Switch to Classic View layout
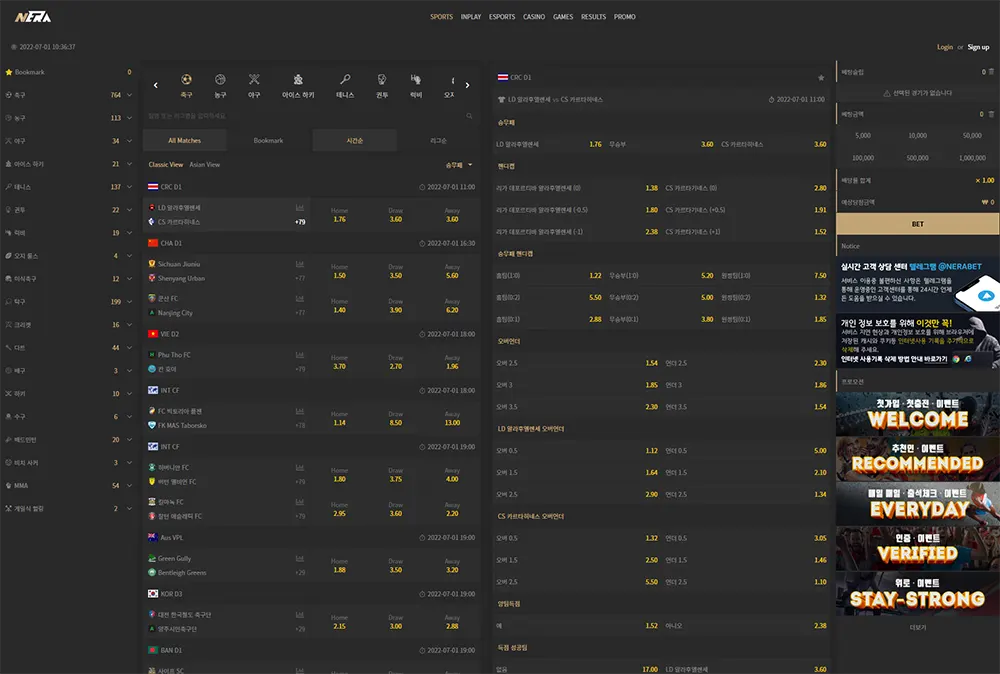 coord(166,165)
